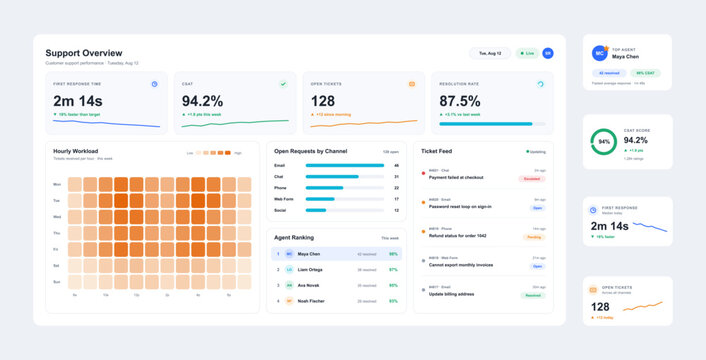This screenshot has width=706, height=360.
Task: Click the darkest High swatch in heatmap legend
Action: click(228, 153)
